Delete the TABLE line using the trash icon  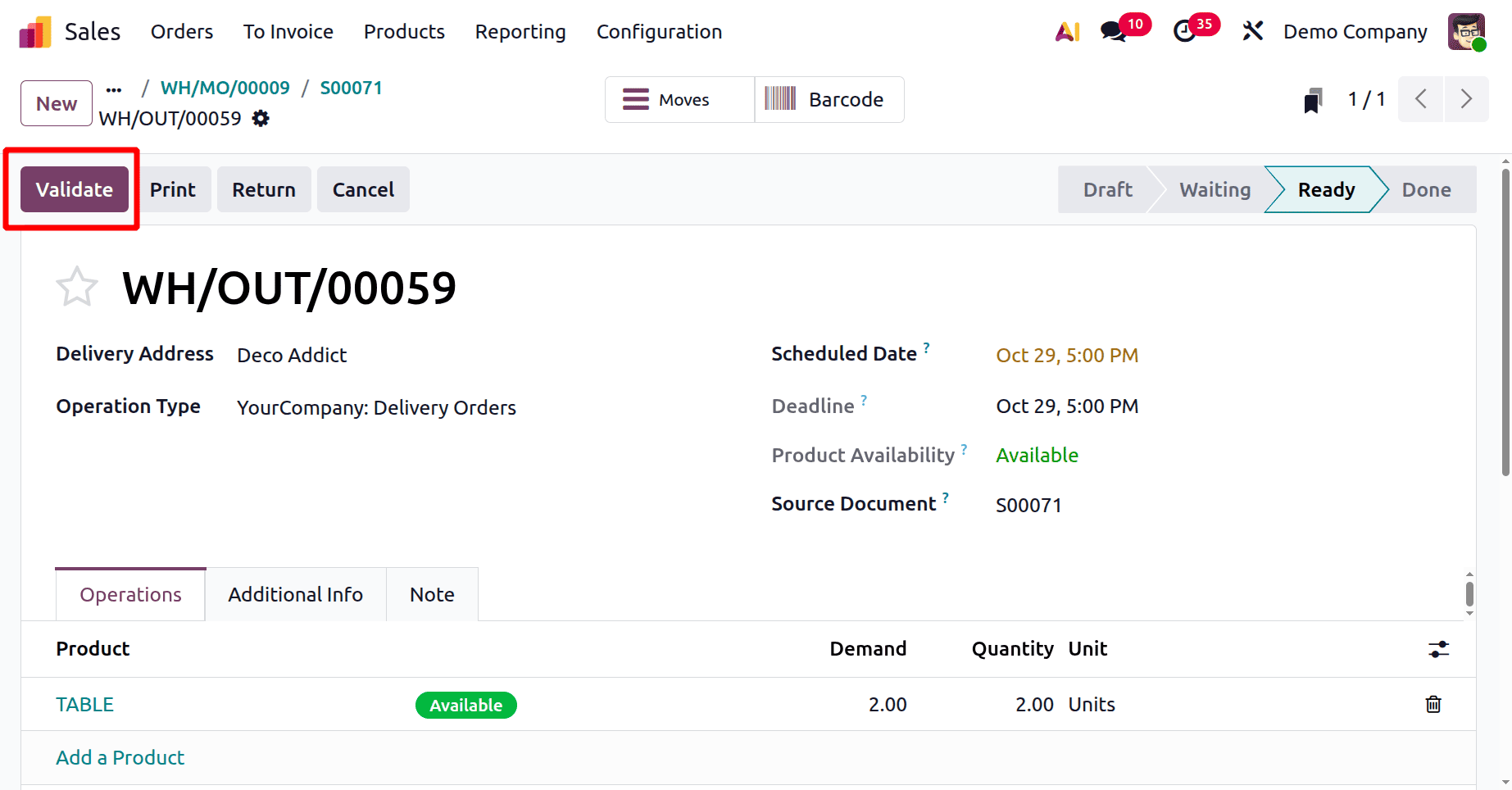point(1433,704)
